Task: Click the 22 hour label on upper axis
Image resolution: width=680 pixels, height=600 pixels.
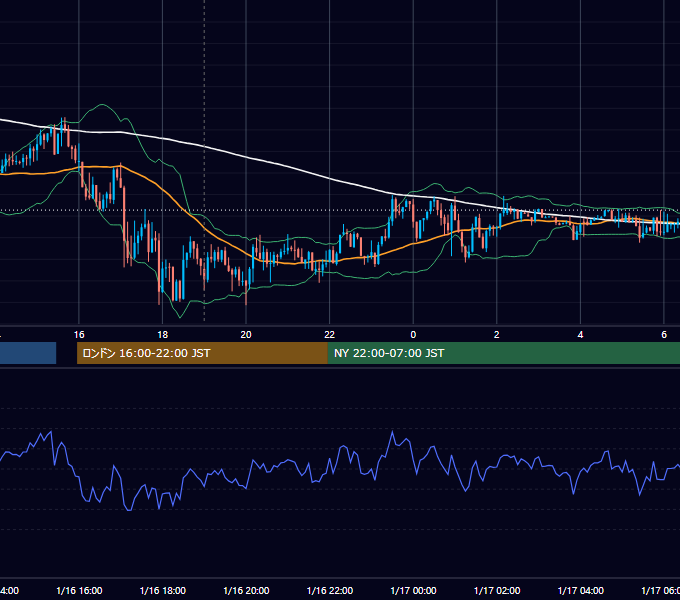Action: pos(330,335)
